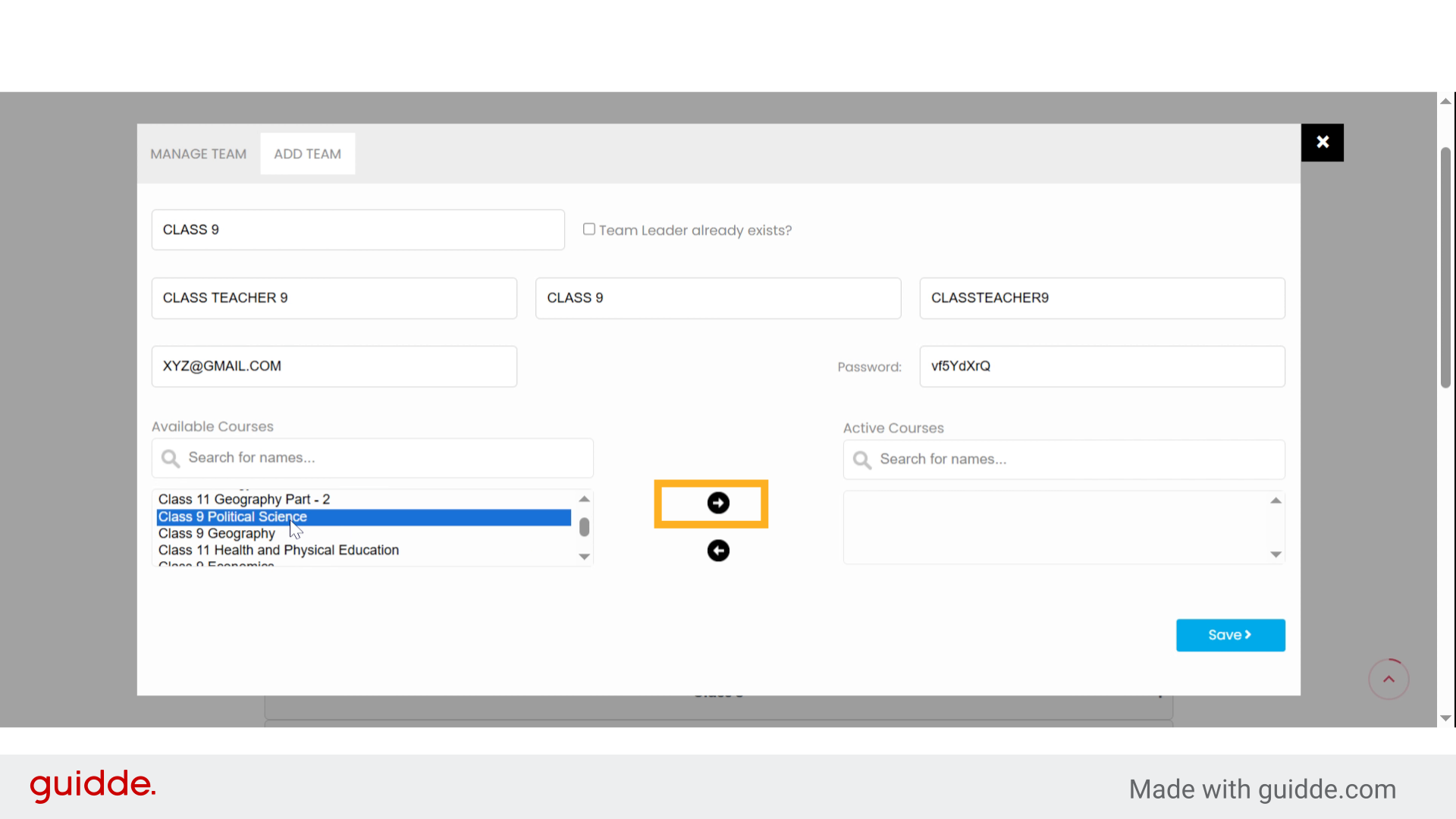Screen dimensions: 1456x819
Task: Click the X icon to close the dialog
Action: point(1323,142)
